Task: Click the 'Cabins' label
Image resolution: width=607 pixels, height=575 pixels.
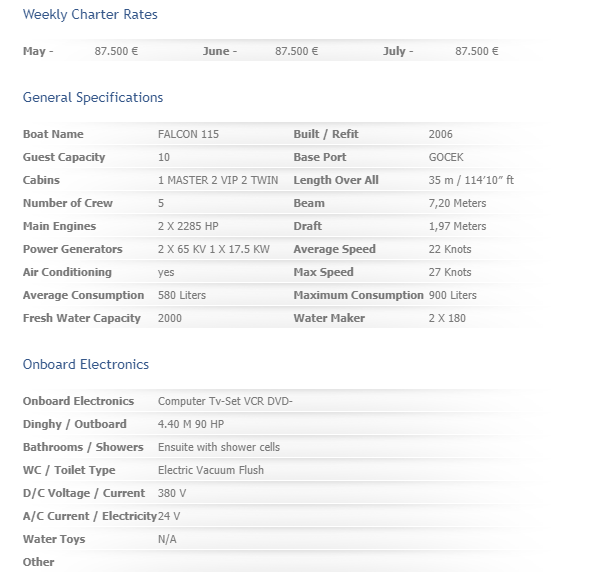Action: (41, 180)
